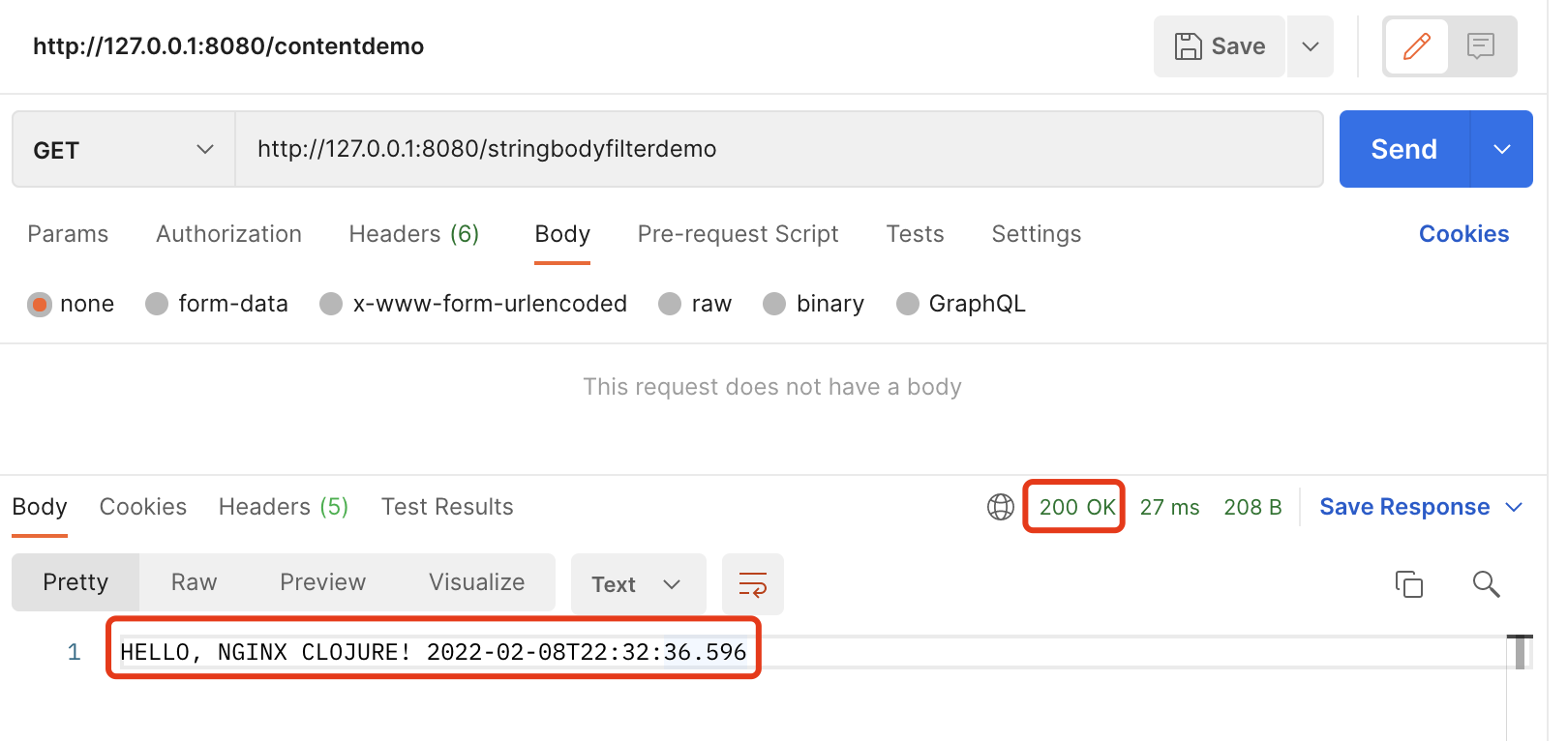Click the Save button
The height and width of the screenshot is (741, 1568).
(x=1220, y=46)
